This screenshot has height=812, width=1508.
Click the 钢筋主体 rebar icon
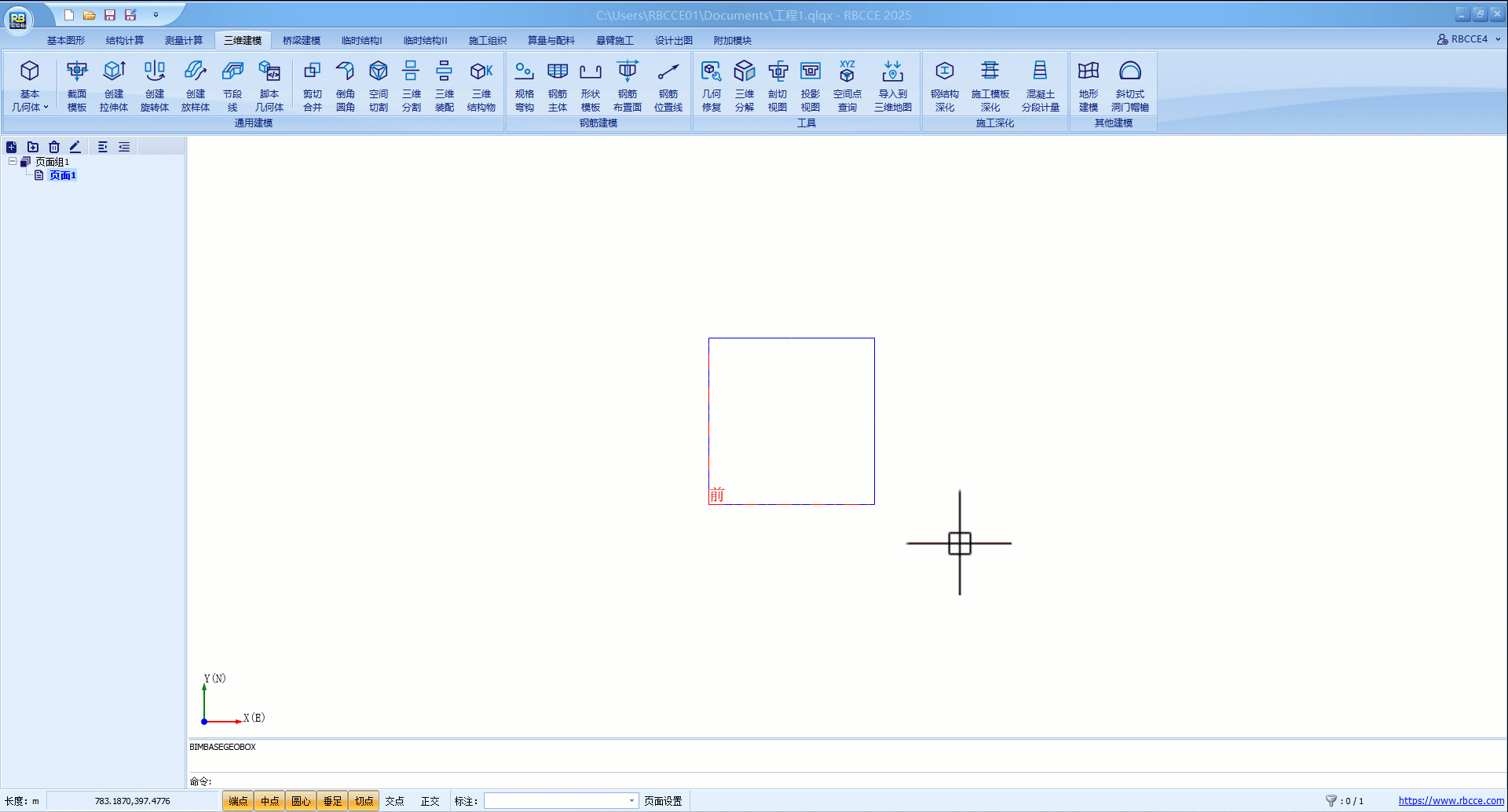pyautogui.click(x=558, y=86)
